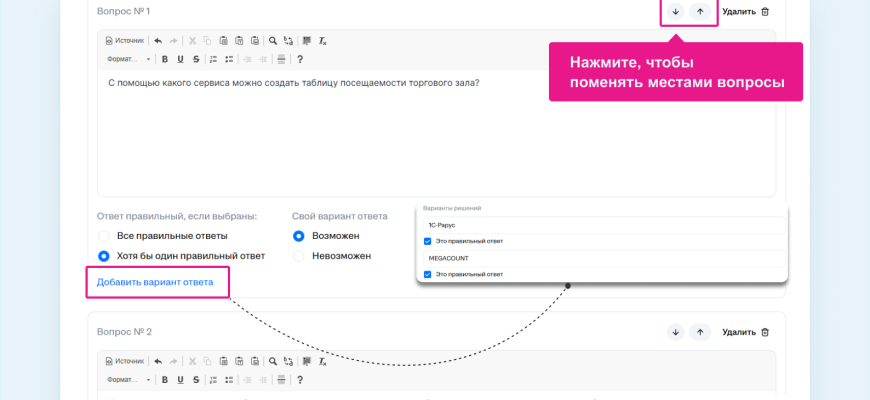Screen dimensions: 870x400
Task: Apply Strikethrough in Question 1 editor
Action: click(x=195, y=59)
